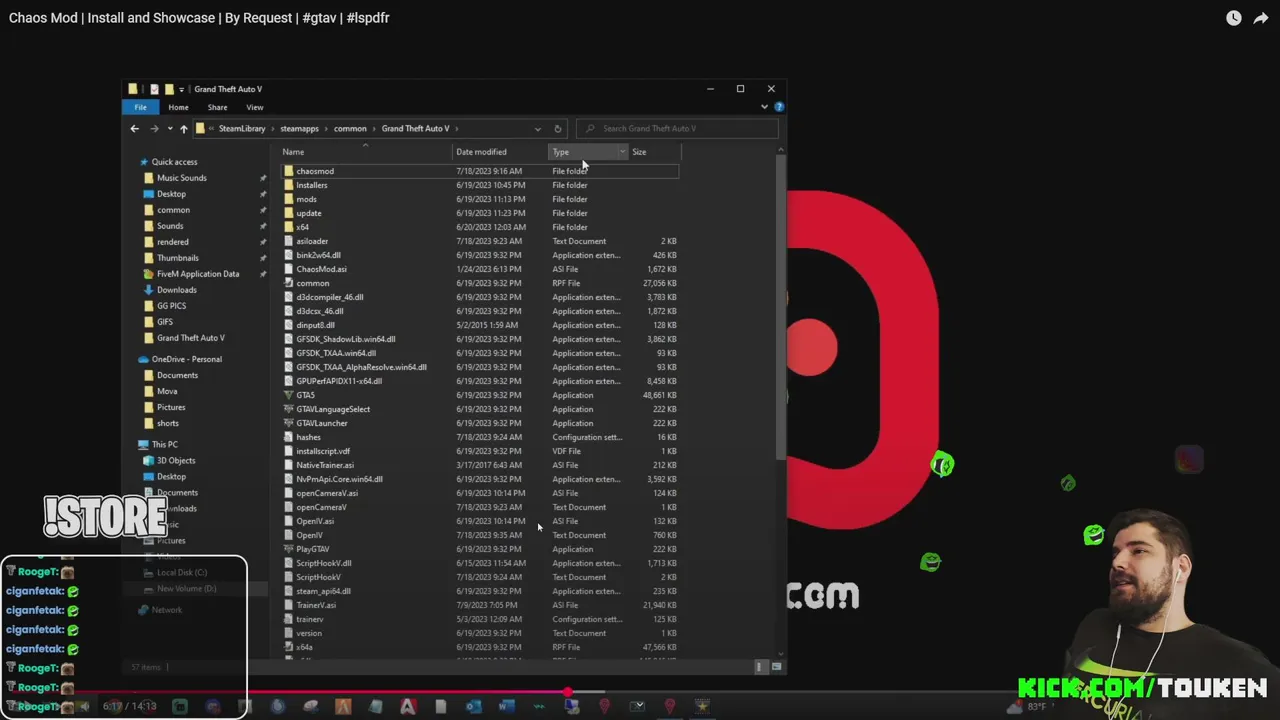Expand chevron after steamapps in breadcrumb
Image resolution: width=1280 pixels, height=720 pixels.
pyautogui.click(x=326, y=128)
